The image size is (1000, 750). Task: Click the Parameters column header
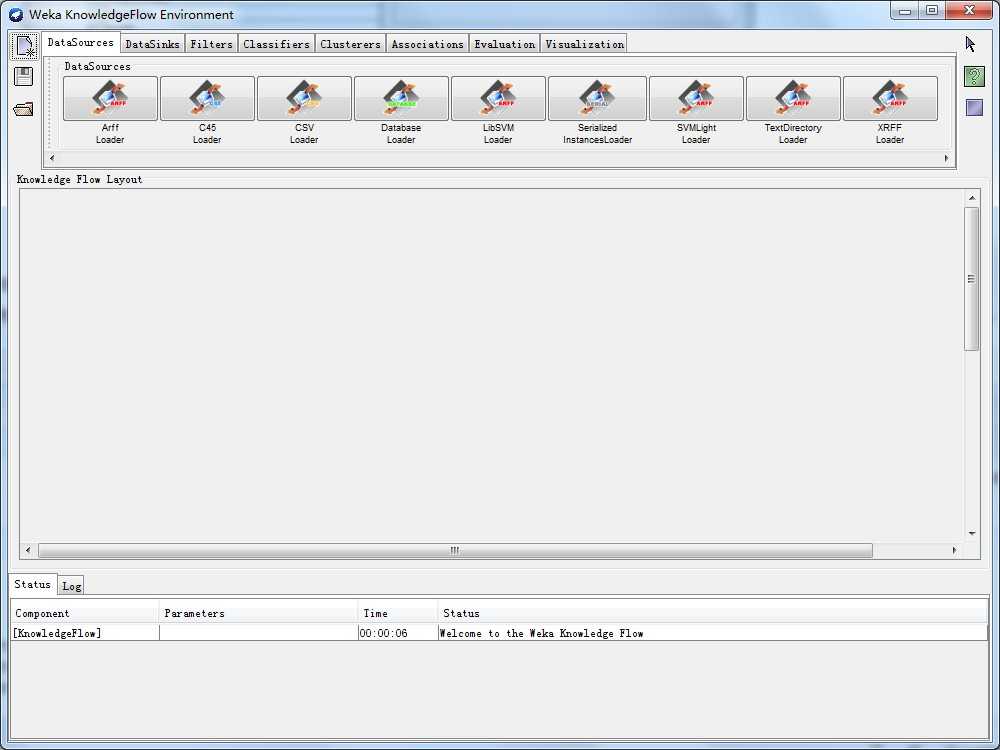click(258, 613)
